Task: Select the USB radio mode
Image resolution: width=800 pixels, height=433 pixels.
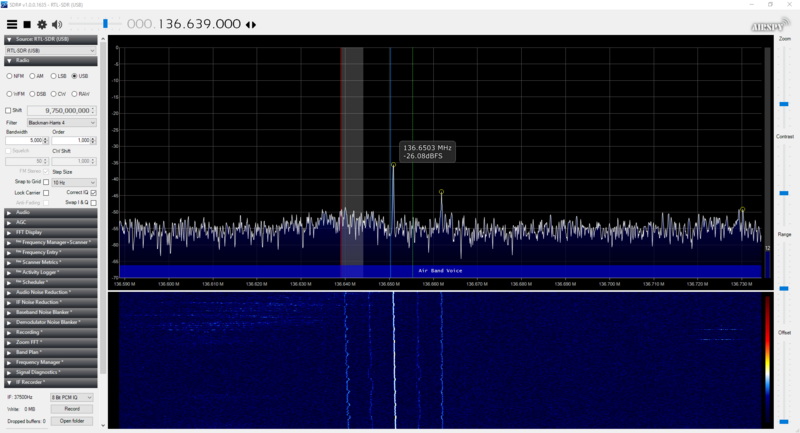Action: 74,76
